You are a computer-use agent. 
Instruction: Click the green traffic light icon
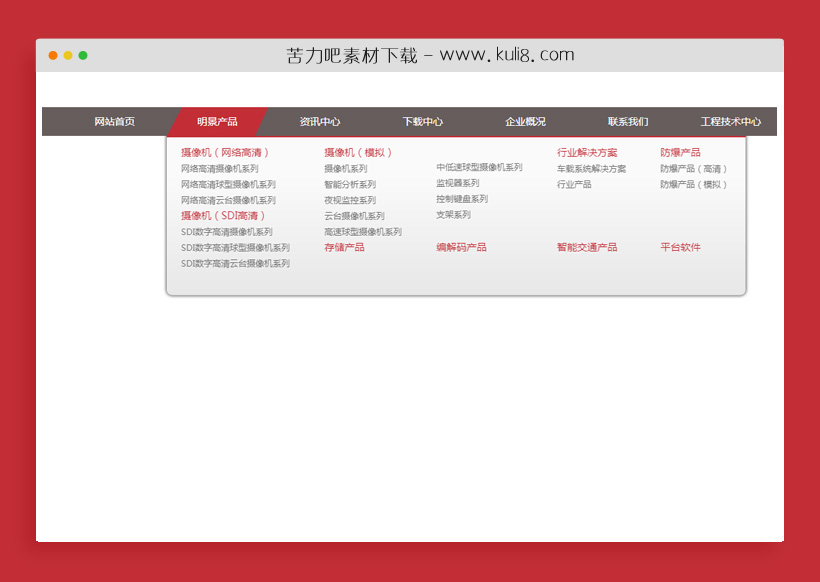click(x=85, y=56)
